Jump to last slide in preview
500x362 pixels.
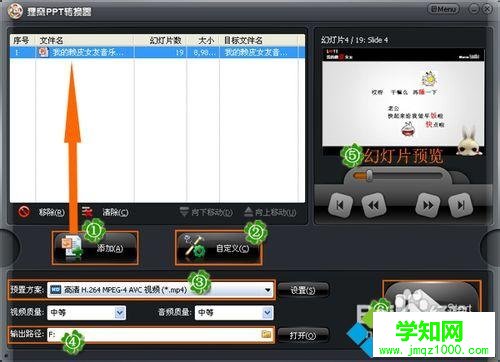[461, 205]
